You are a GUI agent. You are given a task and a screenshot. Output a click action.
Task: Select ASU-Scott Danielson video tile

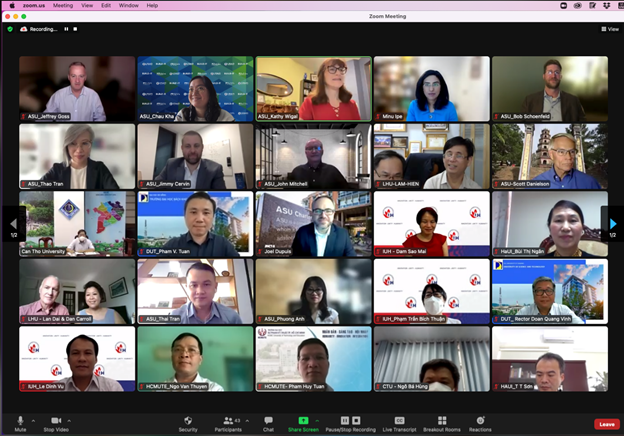(x=550, y=156)
